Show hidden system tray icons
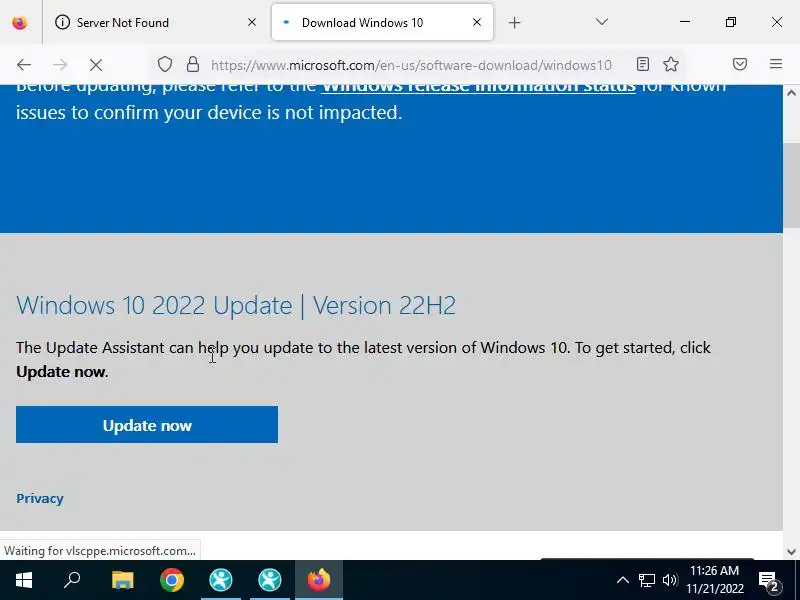The height and width of the screenshot is (600, 800). [622, 580]
